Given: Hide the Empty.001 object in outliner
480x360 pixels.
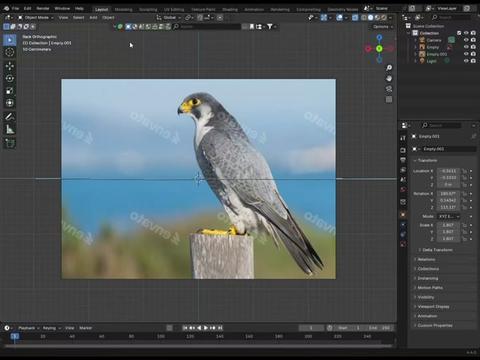Looking at the screenshot, I should coord(466,54).
